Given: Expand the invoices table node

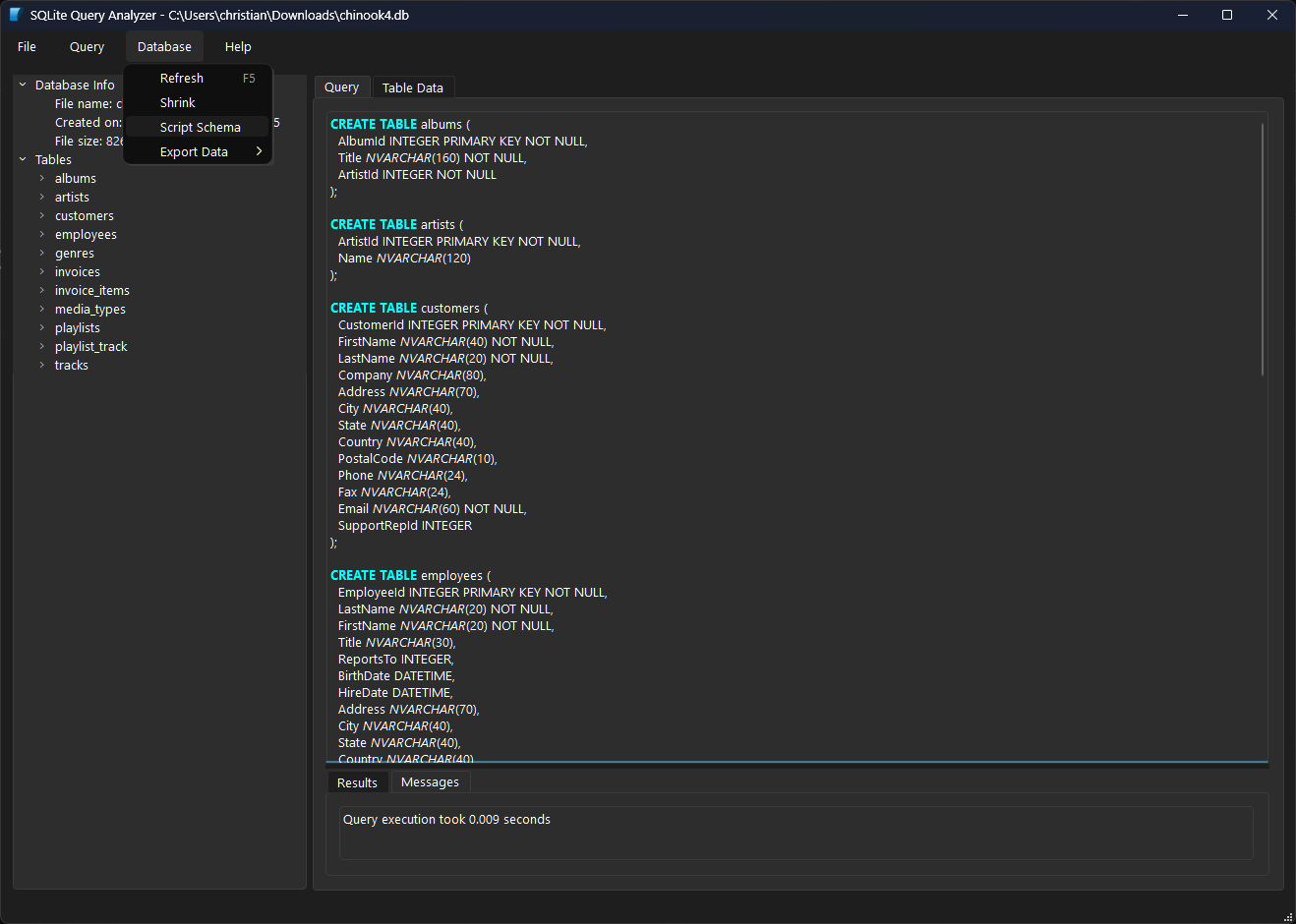Looking at the screenshot, I should click(42, 271).
